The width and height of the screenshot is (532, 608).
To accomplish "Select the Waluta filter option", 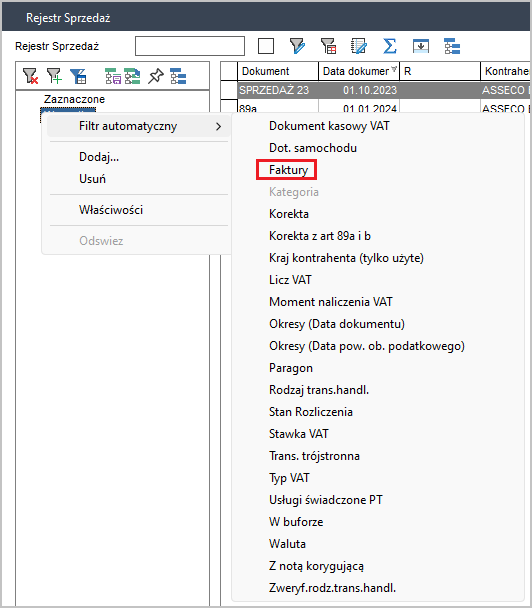I will pyautogui.click(x=287, y=544).
